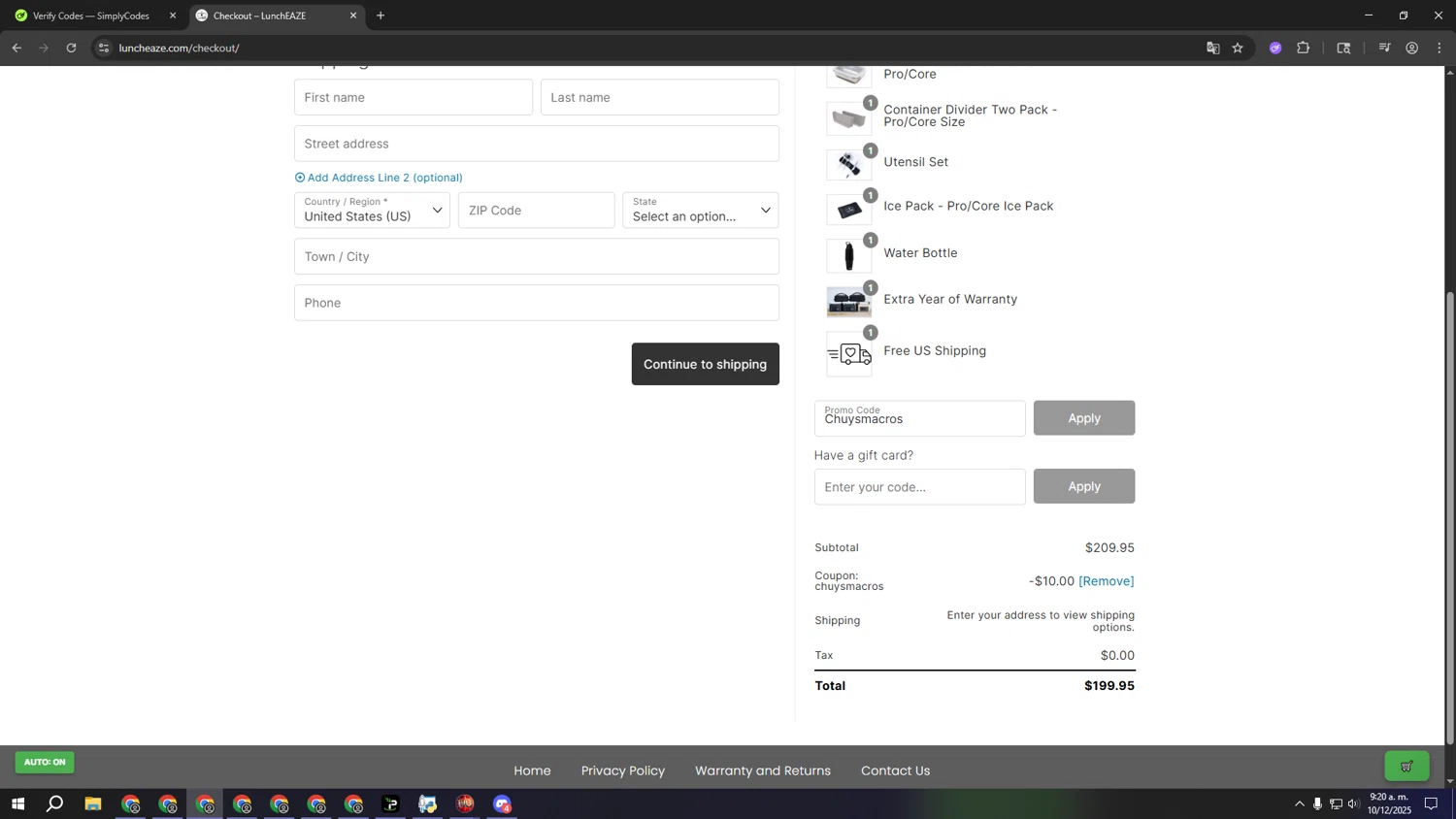
Task: Open Warranty and Returns footer link
Action: (763, 770)
